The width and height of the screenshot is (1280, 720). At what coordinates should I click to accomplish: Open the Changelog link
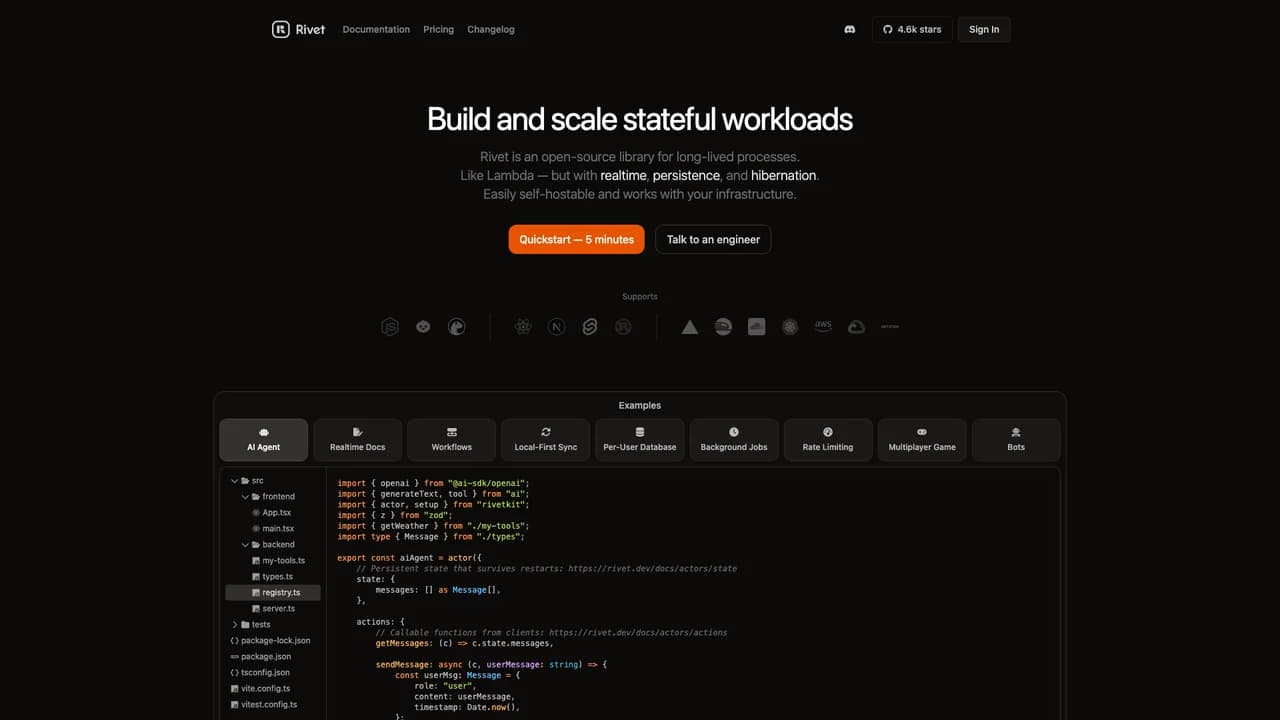pyautogui.click(x=490, y=30)
